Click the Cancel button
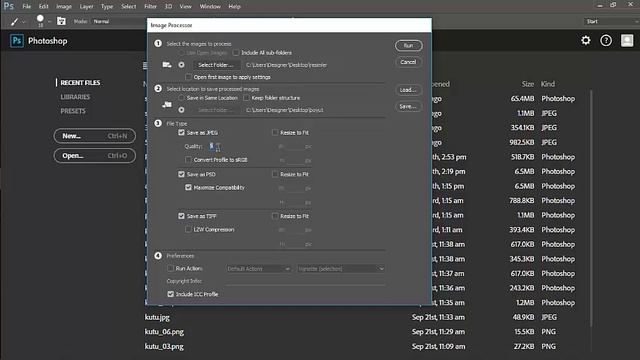This screenshot has height=360, width=640. pyautogui.click(x=408, y=62)
